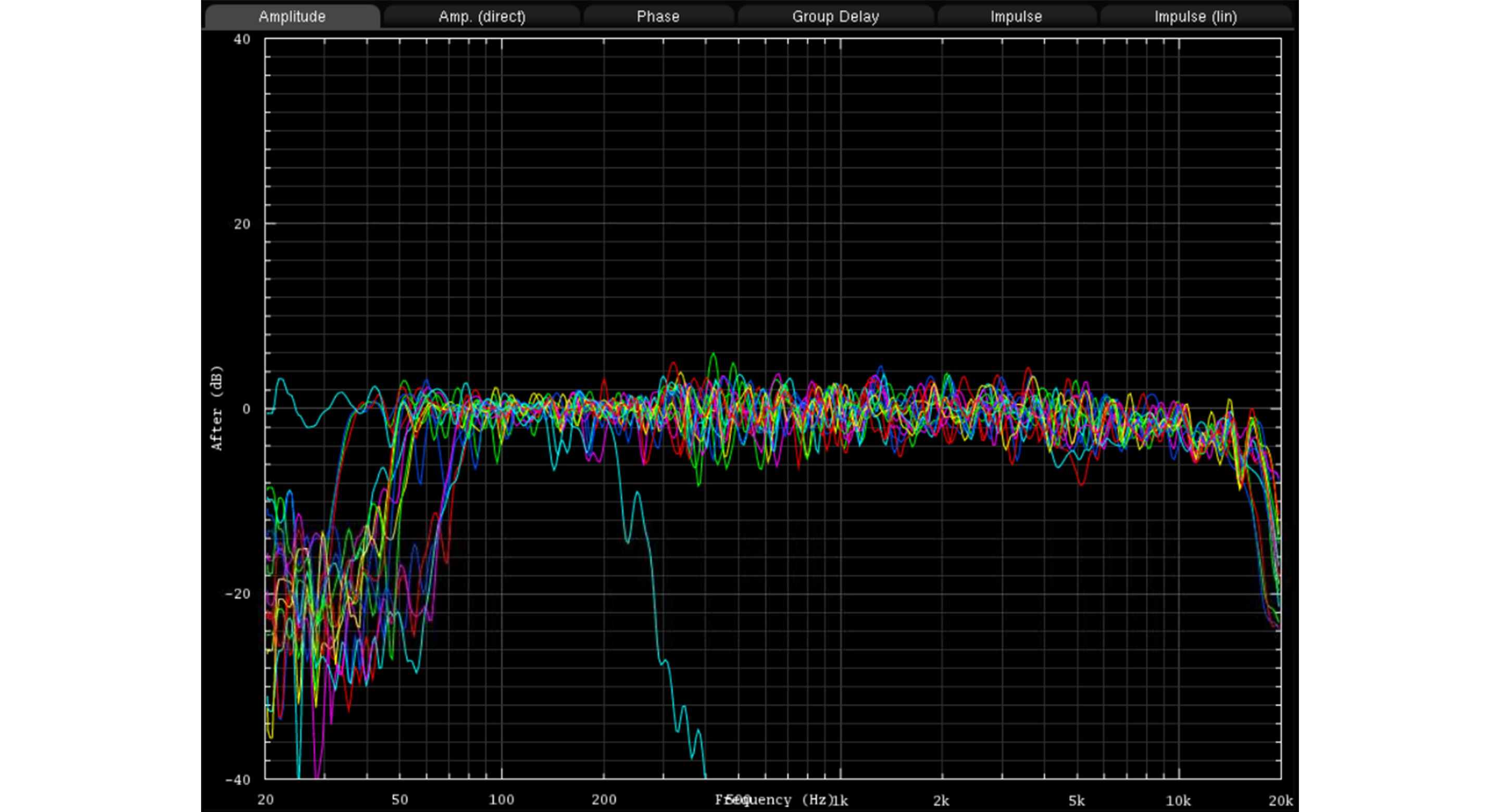
Task: Click the active Amplitude tab
Action: [293, 16]
